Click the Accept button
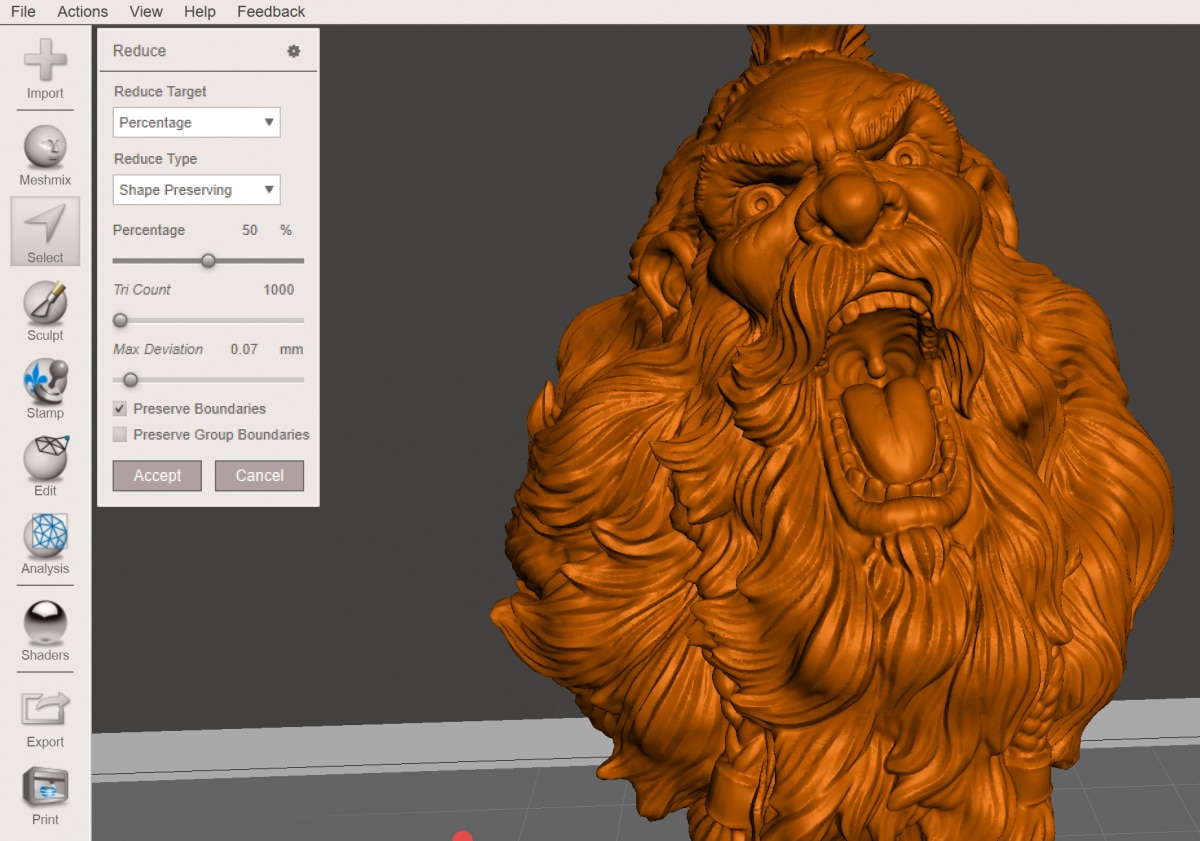Viewport: 1200px width, 841px height. tap(156, 475)
